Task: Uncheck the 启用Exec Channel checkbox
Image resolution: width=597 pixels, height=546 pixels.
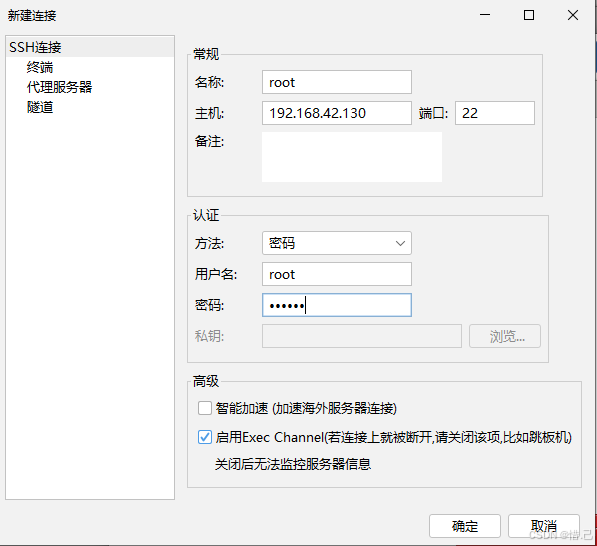Action: pyautogui.click(x=205, y=437)
